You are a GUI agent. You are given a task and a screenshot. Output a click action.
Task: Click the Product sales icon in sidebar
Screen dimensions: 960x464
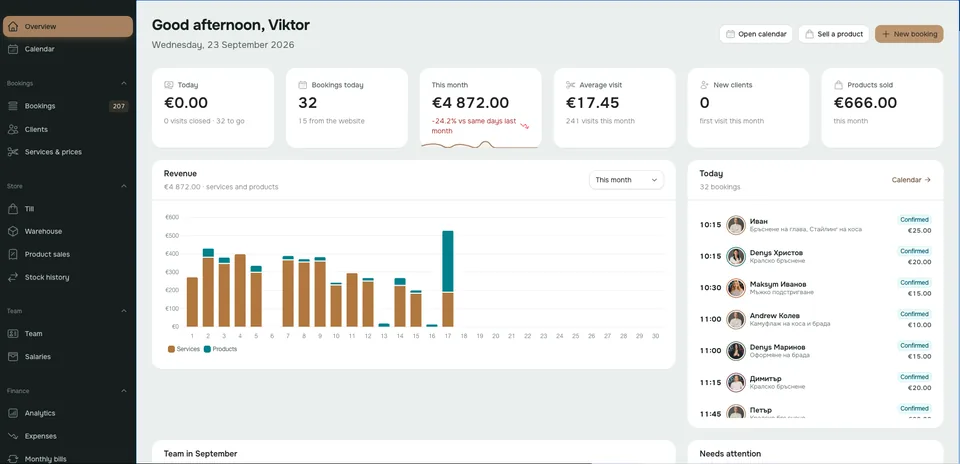(x=13, y=254)
